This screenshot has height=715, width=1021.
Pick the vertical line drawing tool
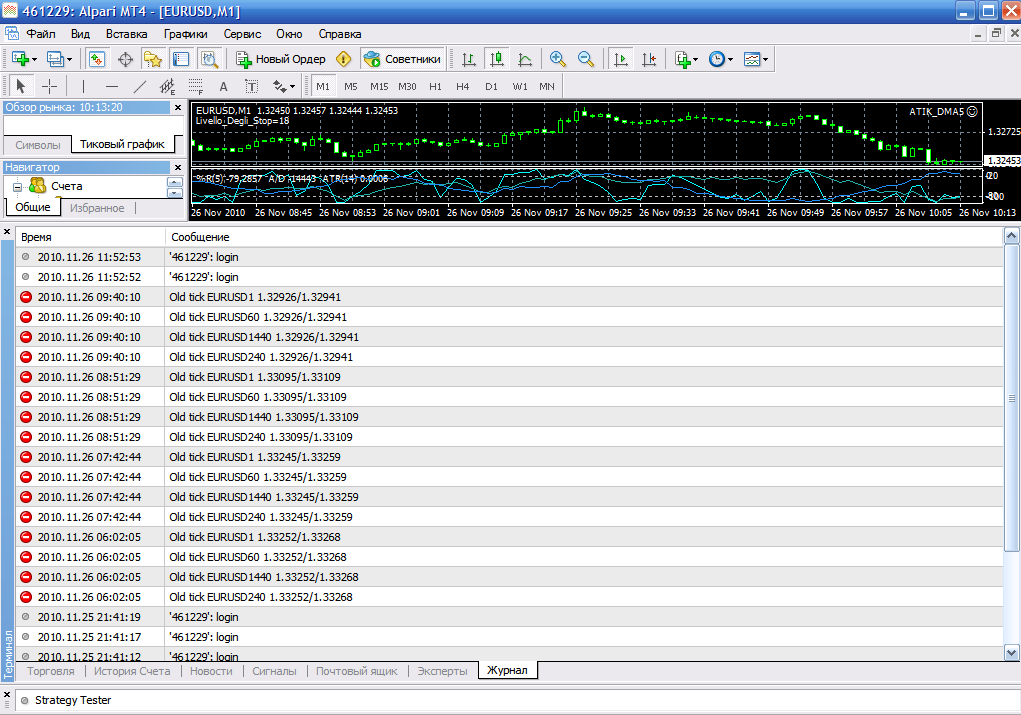83,86
